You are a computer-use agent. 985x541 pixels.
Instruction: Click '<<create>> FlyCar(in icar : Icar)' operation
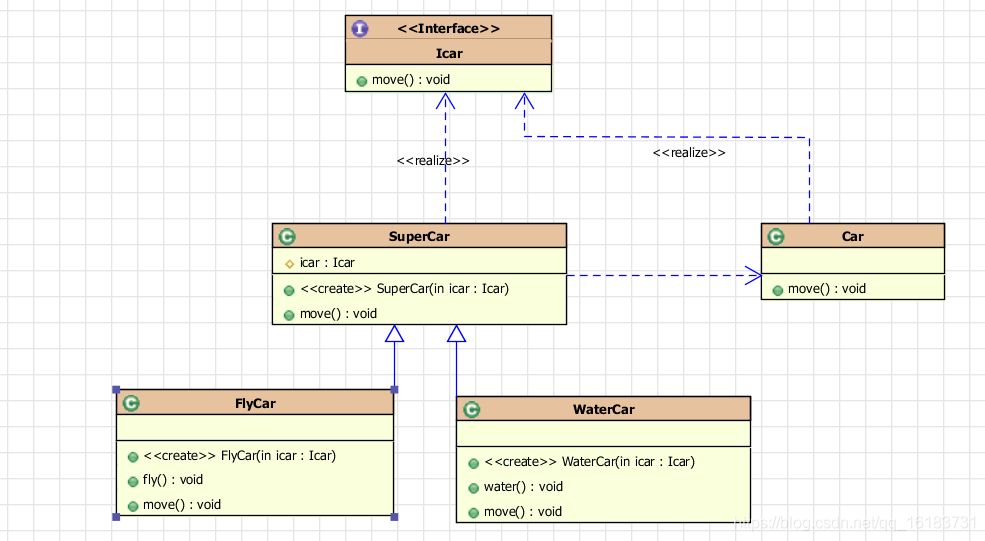[239, 456]
